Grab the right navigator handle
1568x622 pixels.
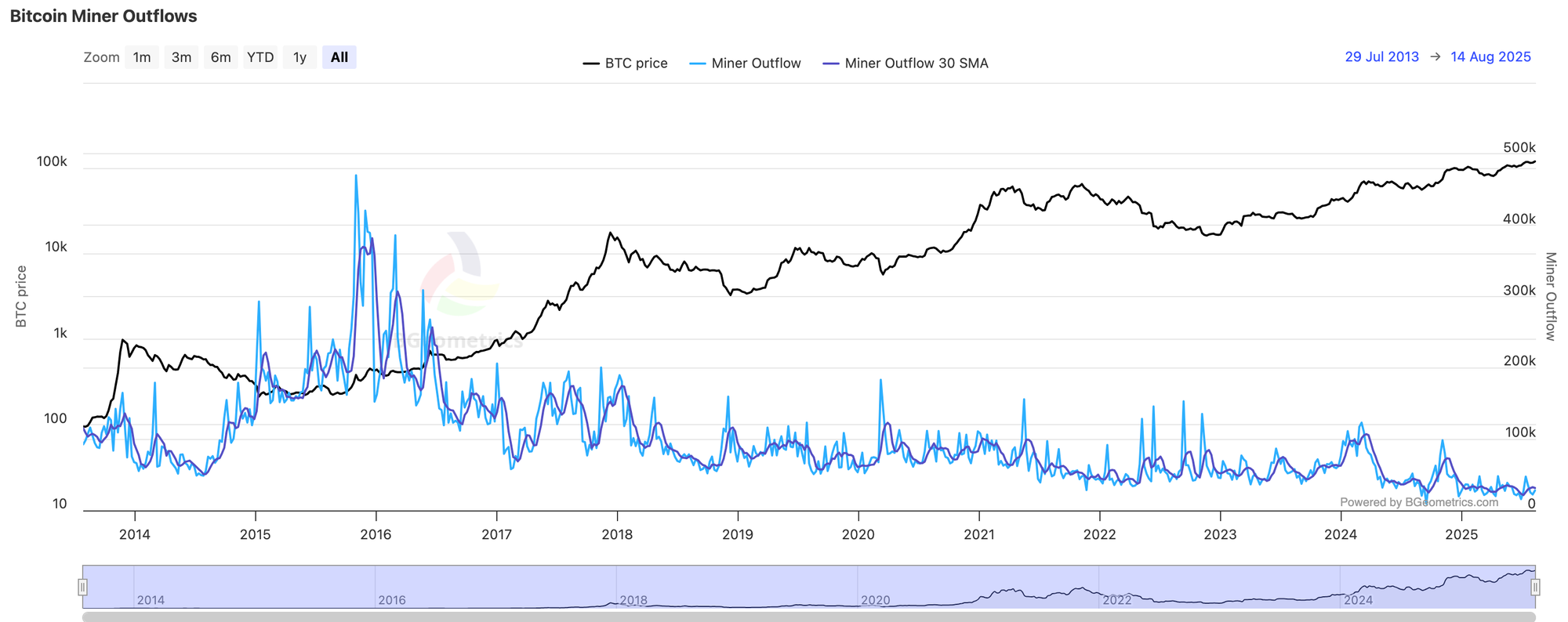pyautogui.click(x=1535, y=587)
